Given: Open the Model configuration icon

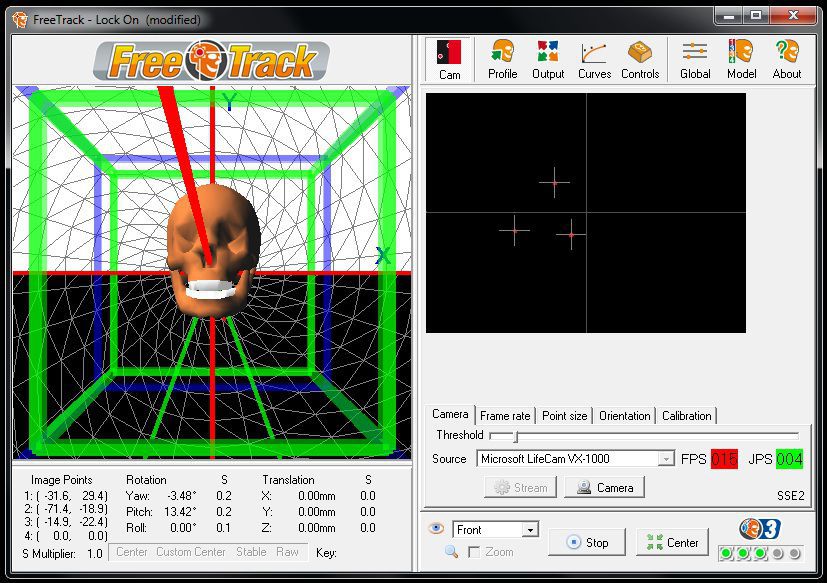Looking at the screenshot, I should pos(741,58).
